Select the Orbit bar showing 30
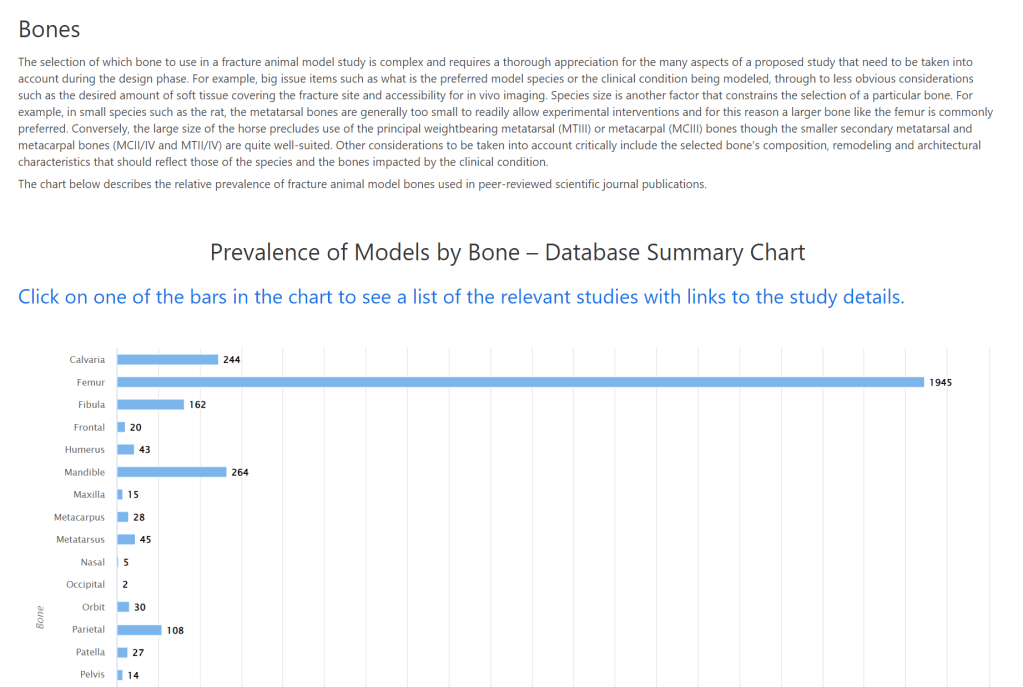This screenshot has width=1023, height=687. tap(123, 607)
